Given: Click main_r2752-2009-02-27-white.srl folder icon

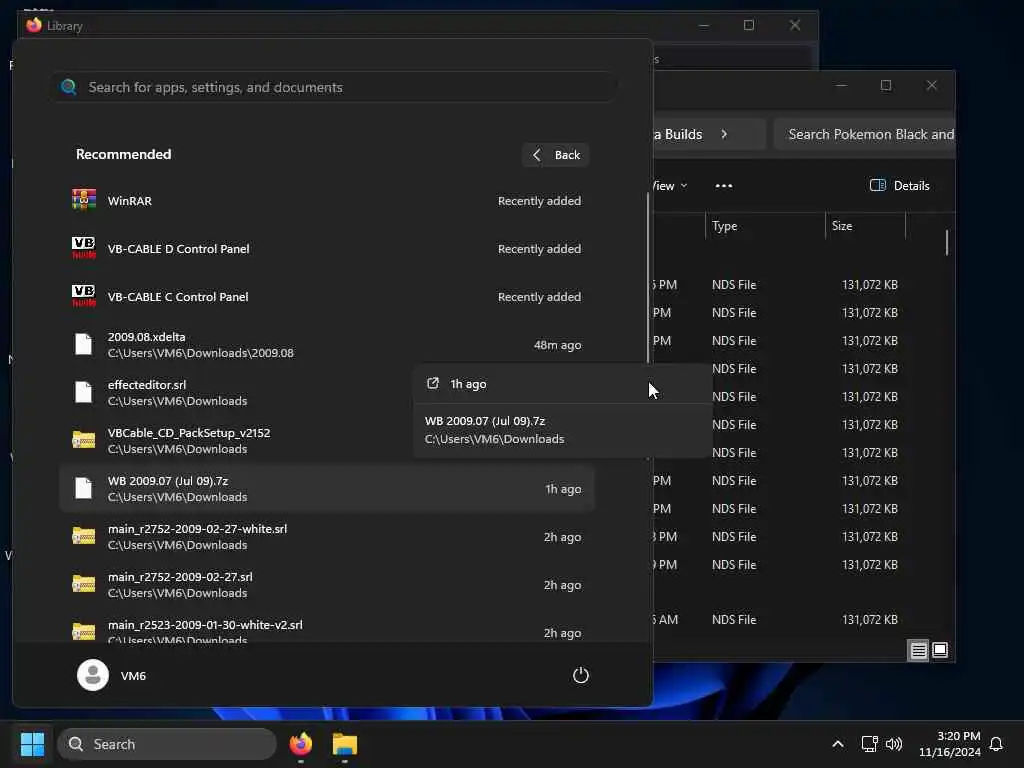Looking at the screenshot, I should click(84, 536).
